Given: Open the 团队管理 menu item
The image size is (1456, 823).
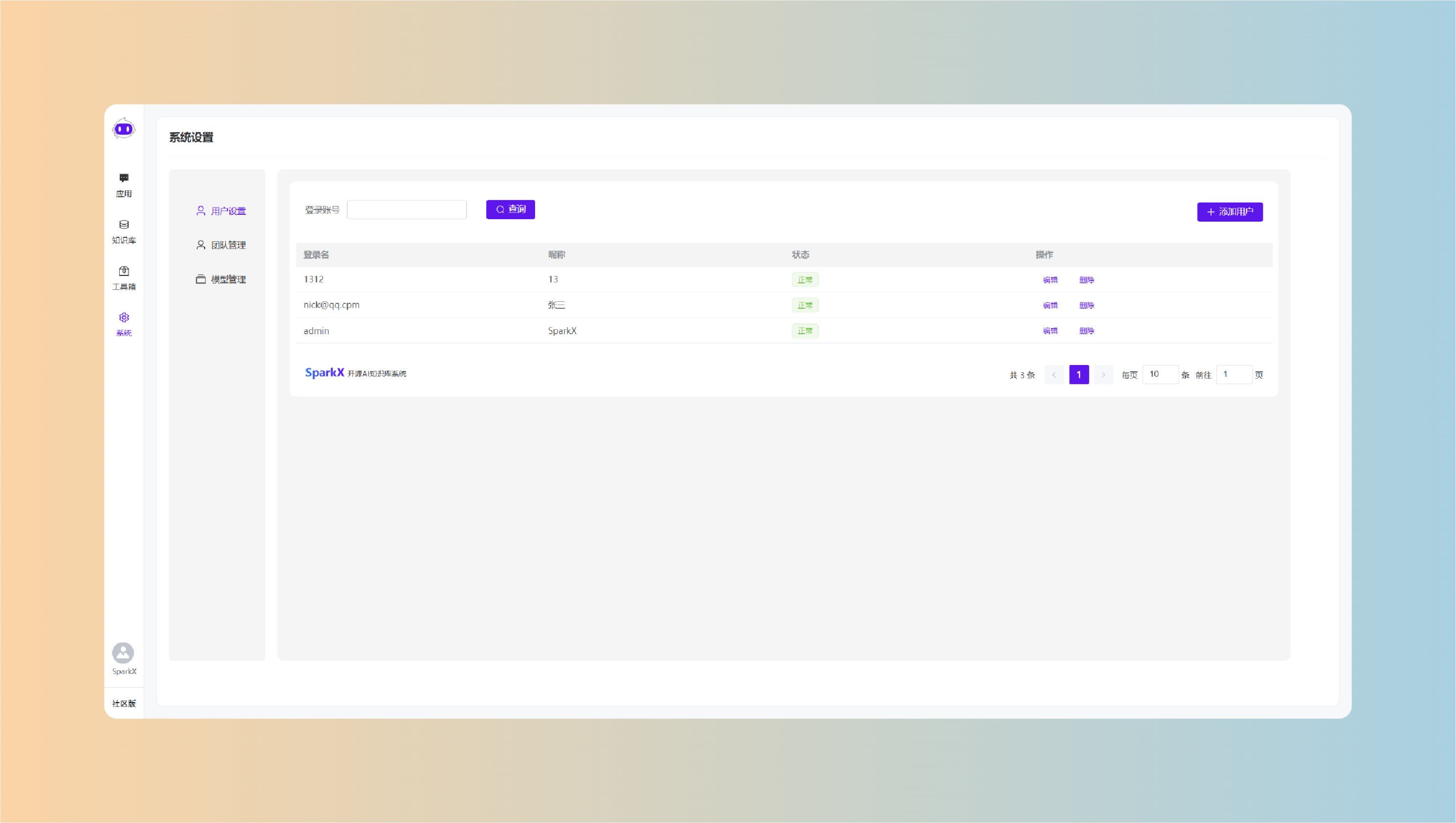Looking at the screenshot, I should click(x=228, y=245).
